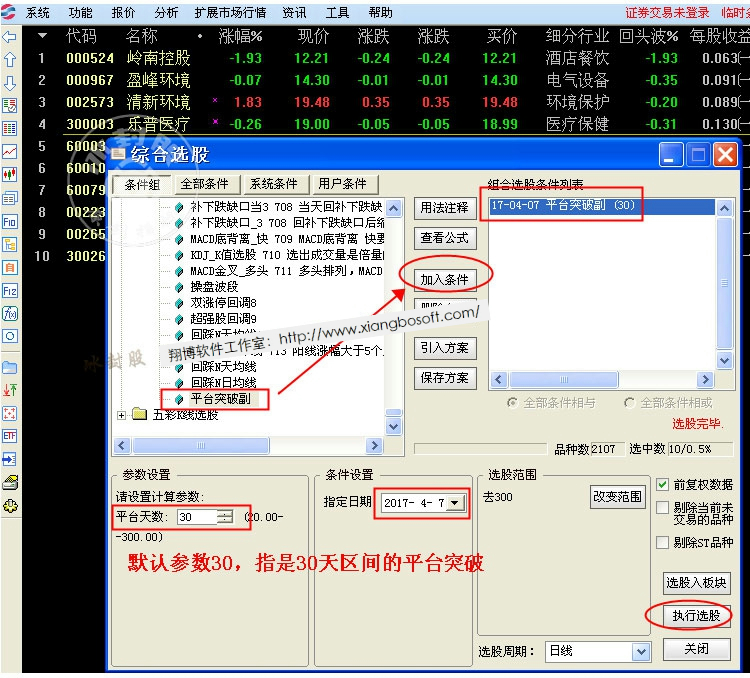Screen dimensions: 750x678
Task: Click the red-green up/down arrows icon
Action: (10, 390)
